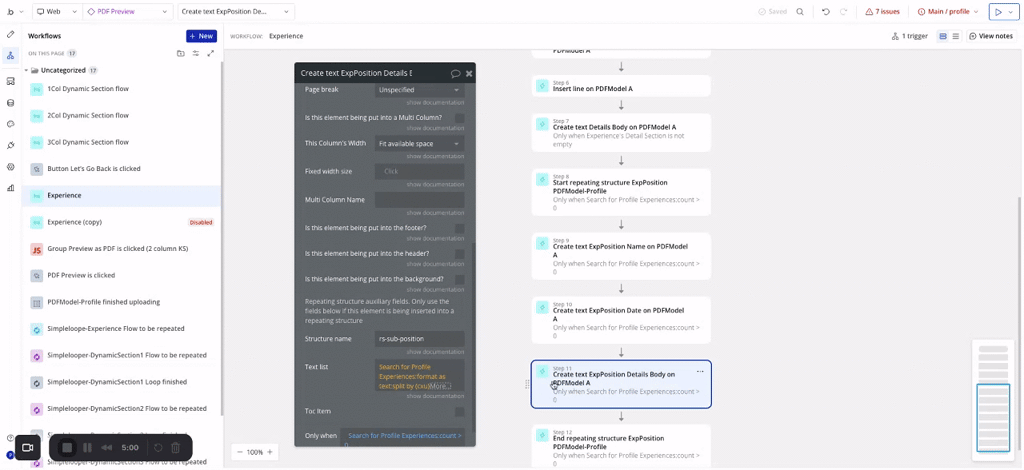Check the 'put into a Multi Column' checkbox
The width and height of the screenshot is (1024, 470).
coord(460,118)
